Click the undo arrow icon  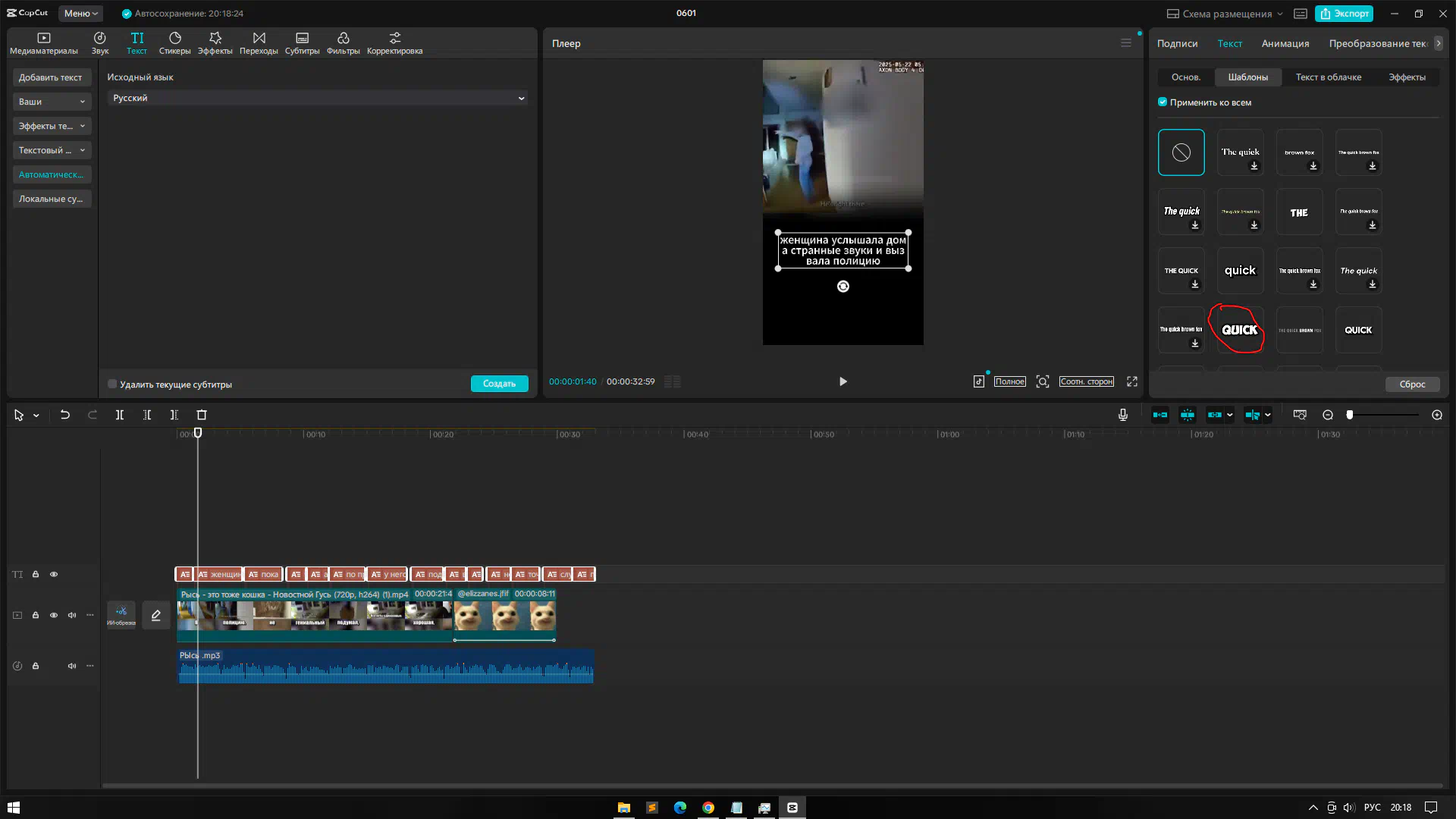[65, 415]
